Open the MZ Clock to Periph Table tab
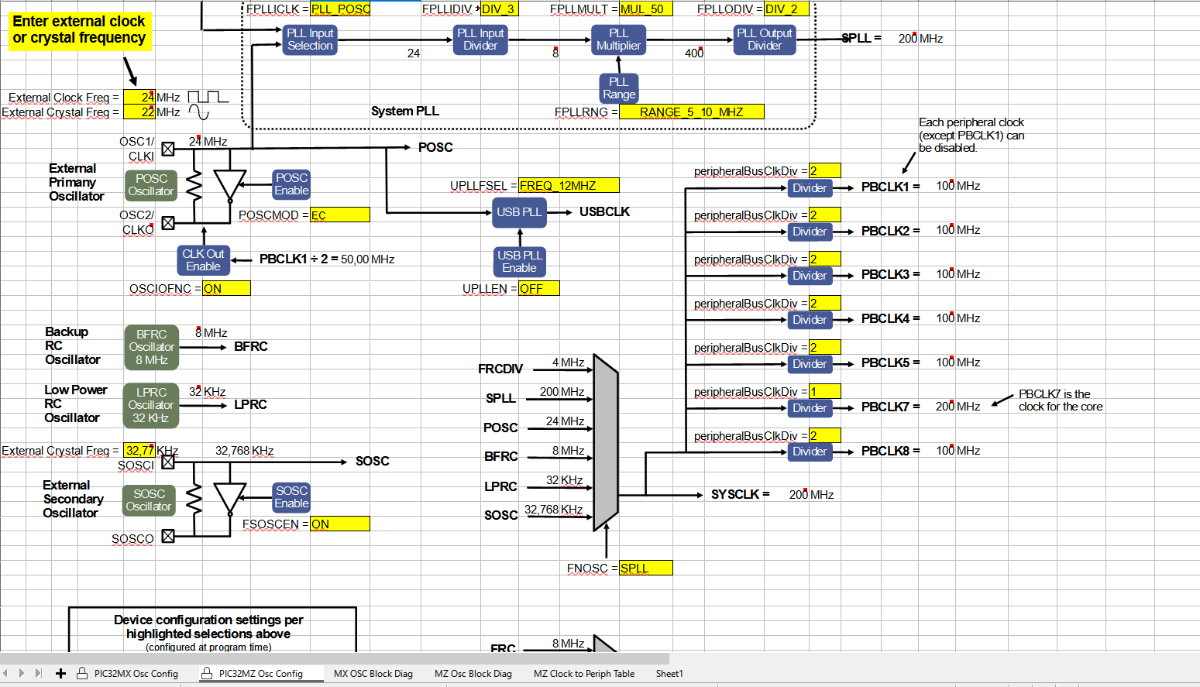 pos(584,674)
